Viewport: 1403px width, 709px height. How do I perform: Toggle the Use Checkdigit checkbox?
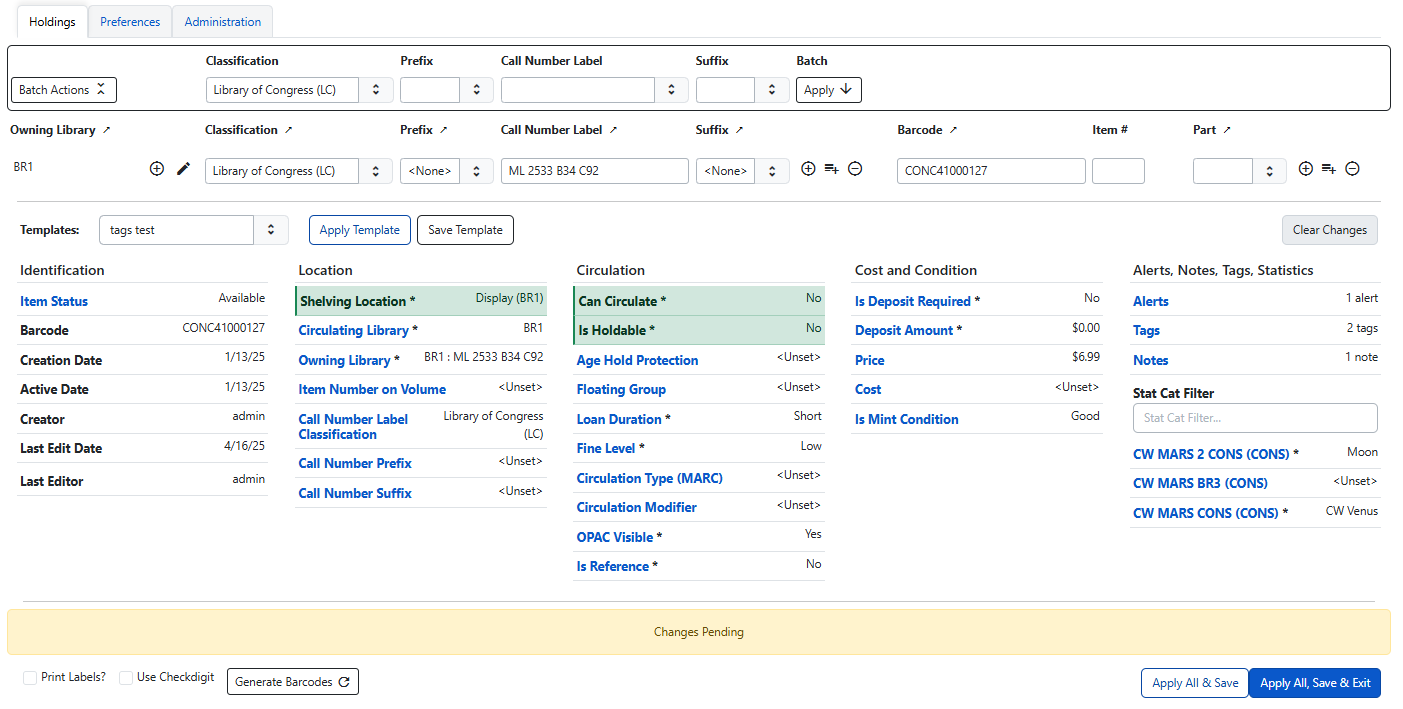point(126,678)
